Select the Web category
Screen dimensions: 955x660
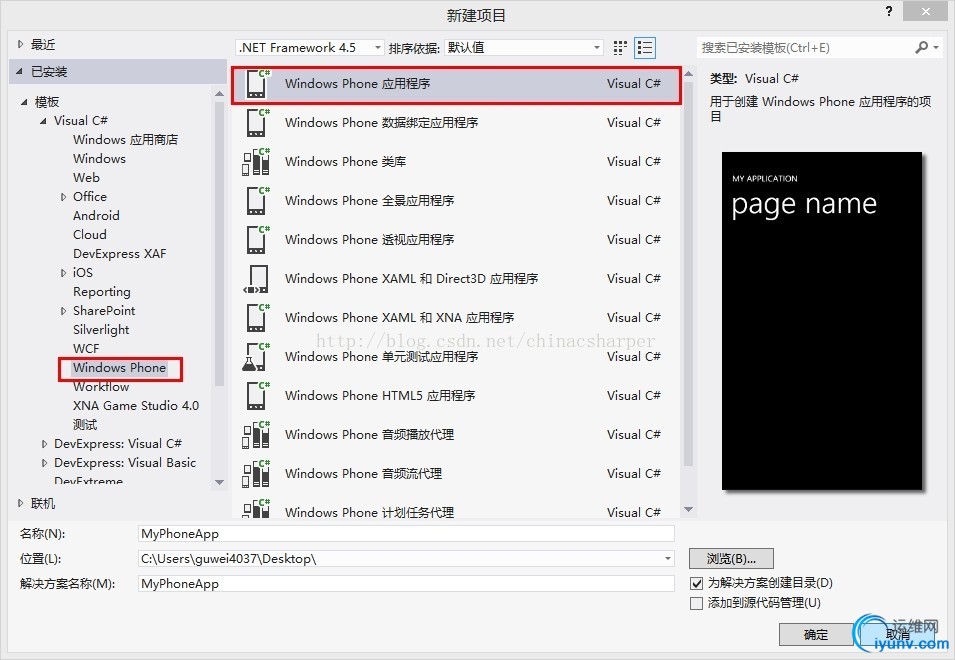(x=86, y=178)
